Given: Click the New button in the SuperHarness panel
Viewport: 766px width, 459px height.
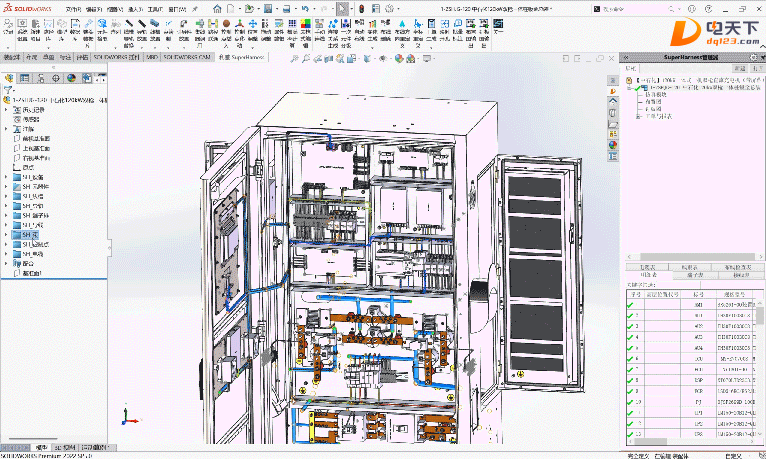Looking at the screenshot, I should coord(740,68).
